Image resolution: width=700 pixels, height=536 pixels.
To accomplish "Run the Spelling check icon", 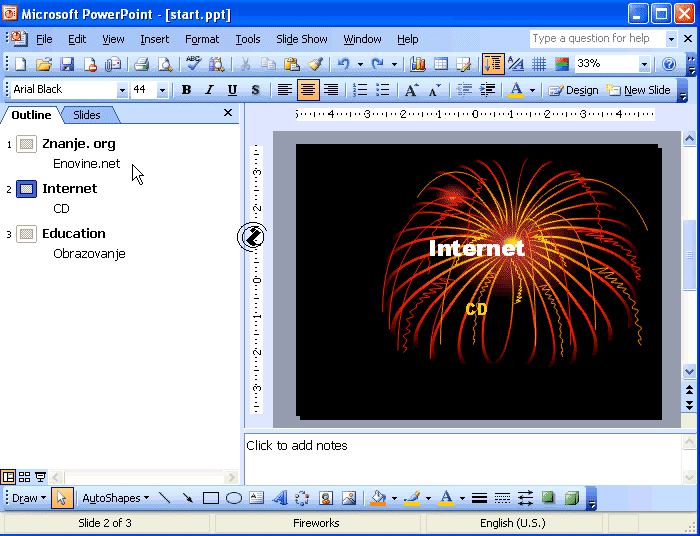I will tap(193, 64).
